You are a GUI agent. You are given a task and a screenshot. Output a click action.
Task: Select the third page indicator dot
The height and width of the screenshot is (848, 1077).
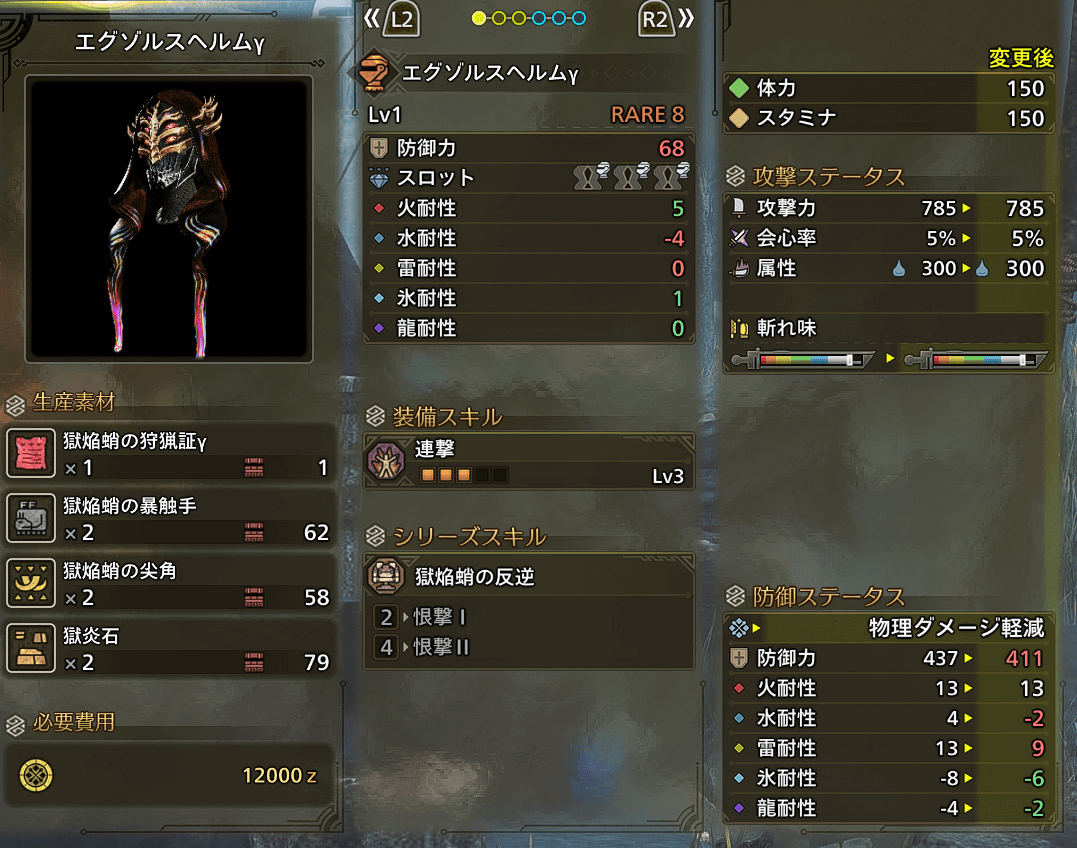tap(519, 18)
